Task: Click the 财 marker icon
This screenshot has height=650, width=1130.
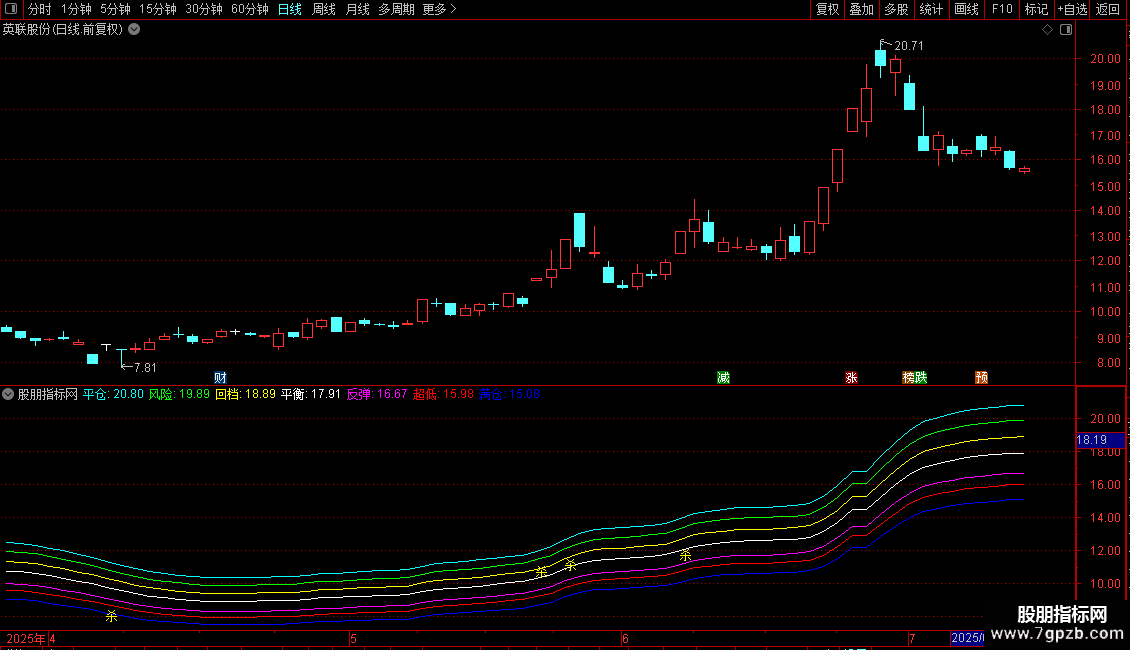Action: coord(221,378)
